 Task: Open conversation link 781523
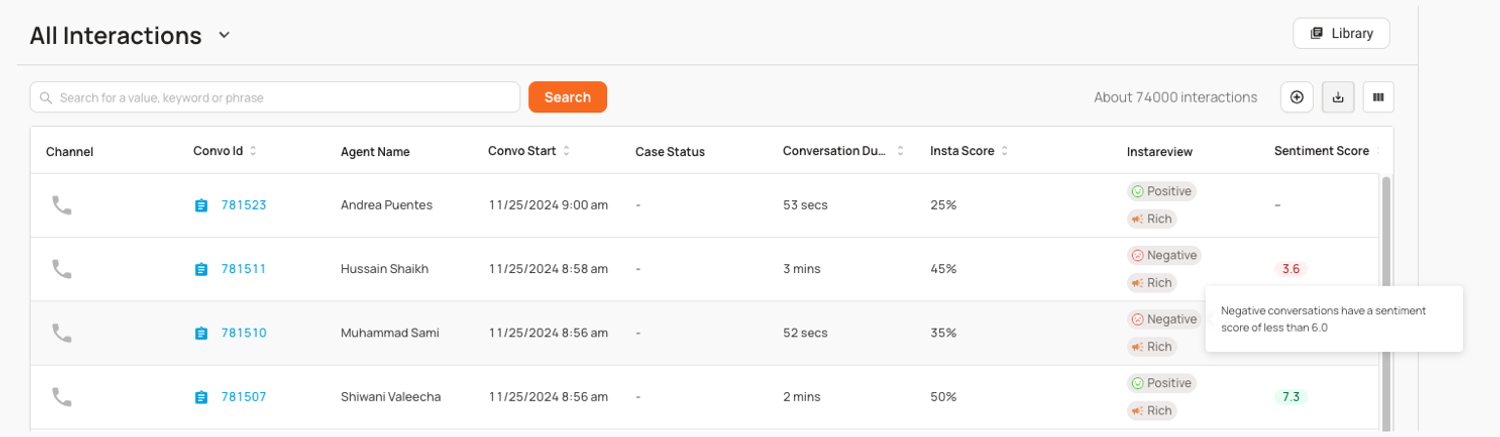[244, 205]
